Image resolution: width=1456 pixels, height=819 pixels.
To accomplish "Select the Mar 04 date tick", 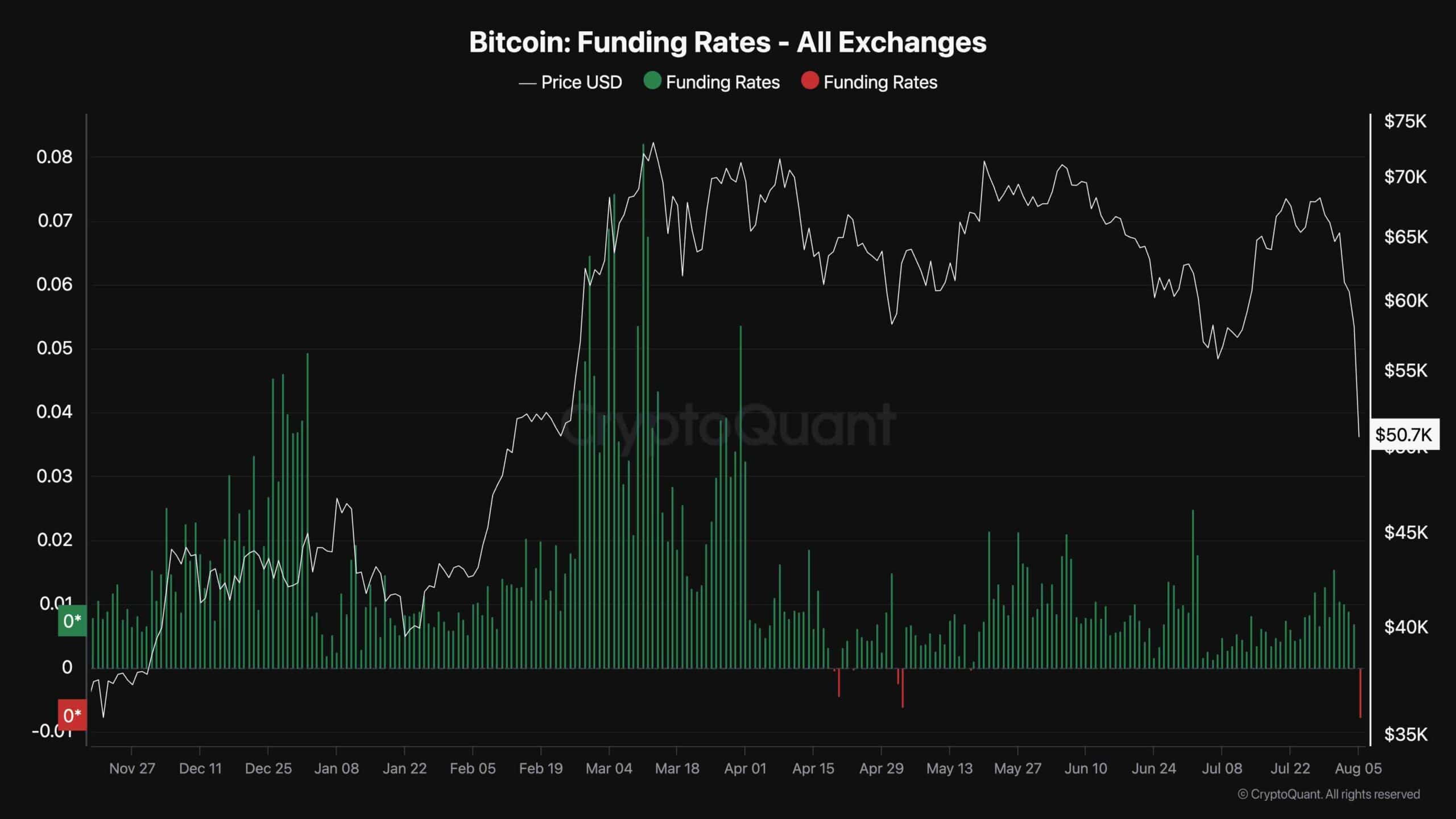I will click(x=609, y=768).
